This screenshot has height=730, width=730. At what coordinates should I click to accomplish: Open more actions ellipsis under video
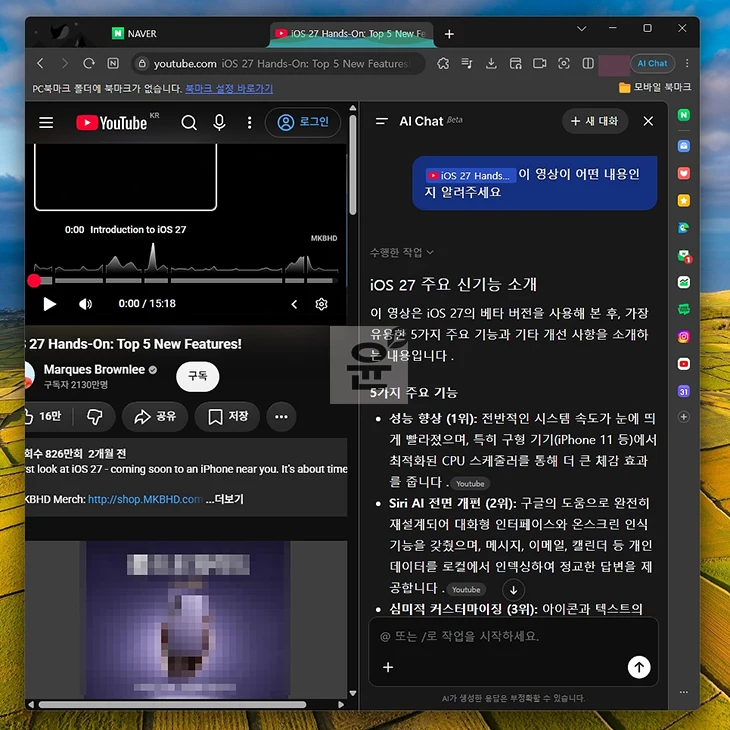pyautogui.click(x=281, y=416)
